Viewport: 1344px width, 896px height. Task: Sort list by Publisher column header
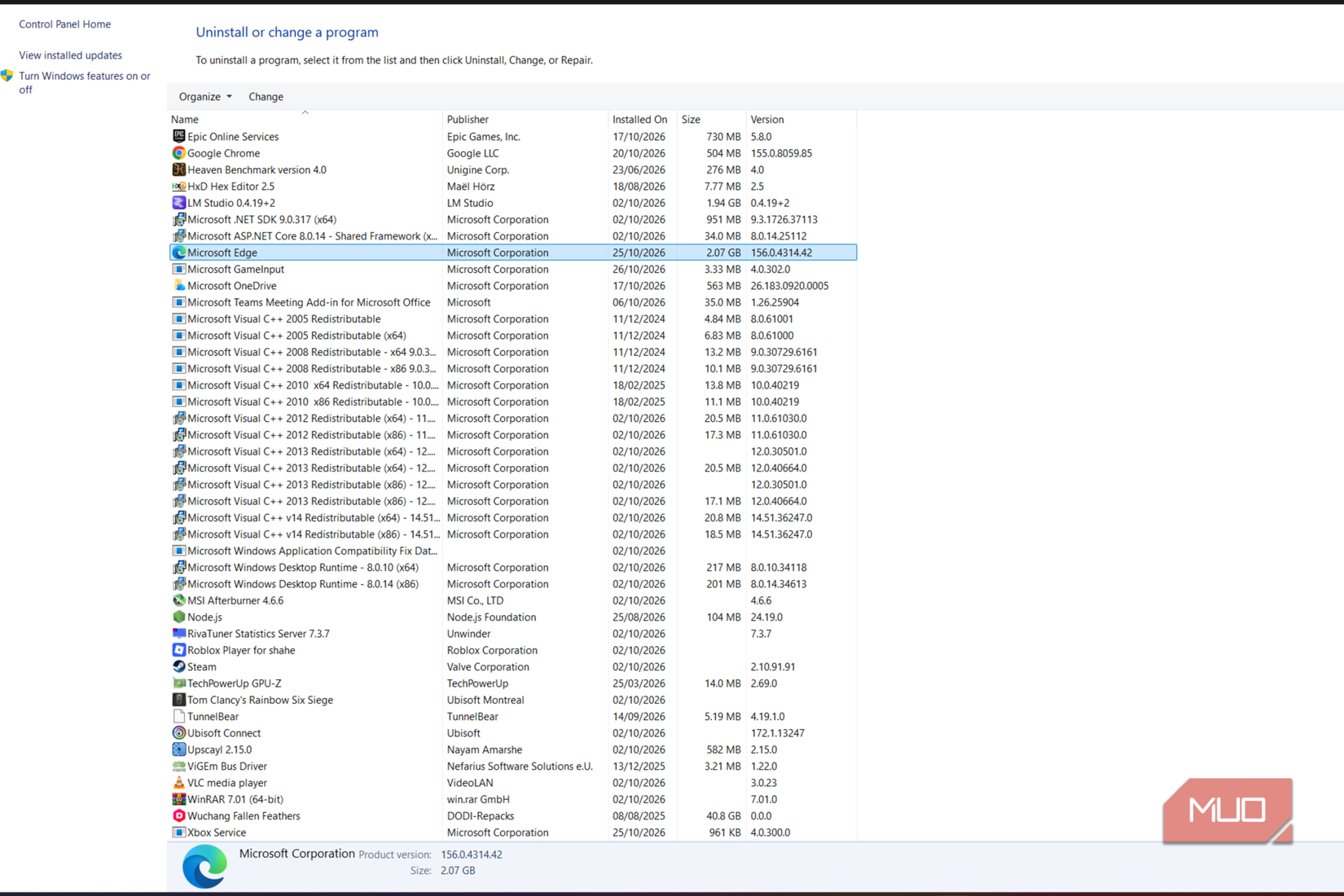click(525, 119)
